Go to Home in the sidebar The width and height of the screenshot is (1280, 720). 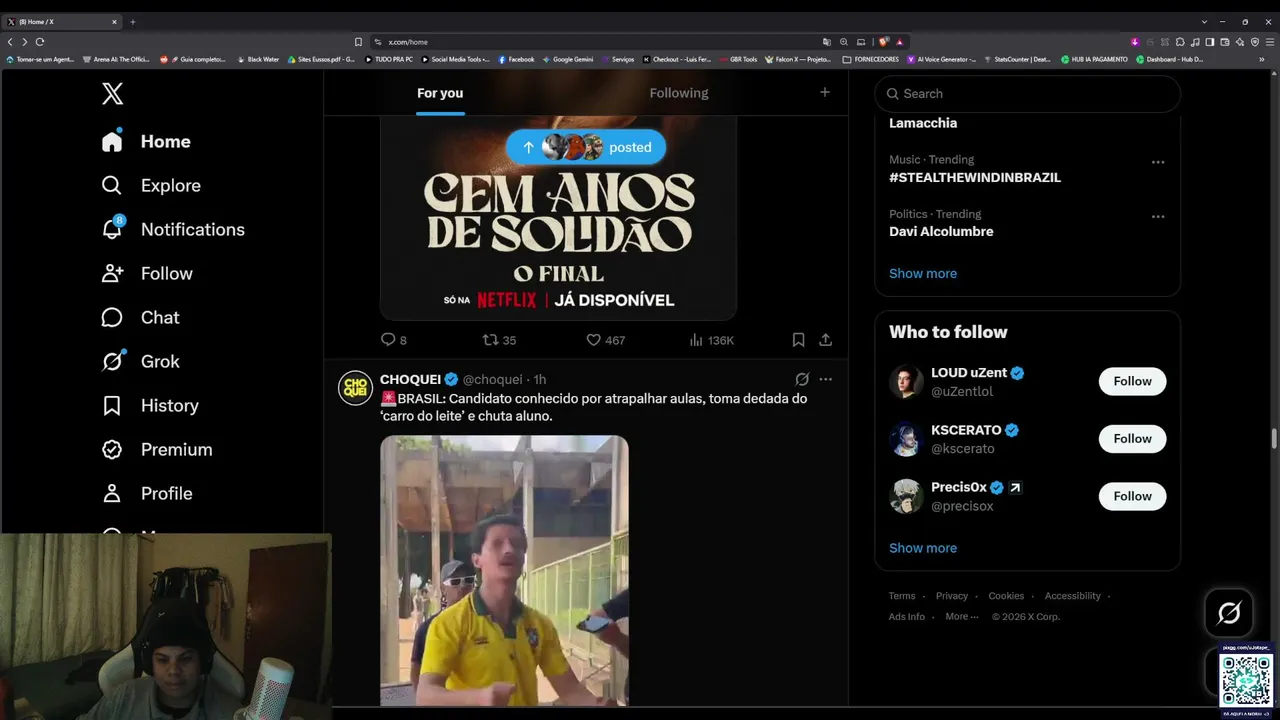click(x=146, y=141)
